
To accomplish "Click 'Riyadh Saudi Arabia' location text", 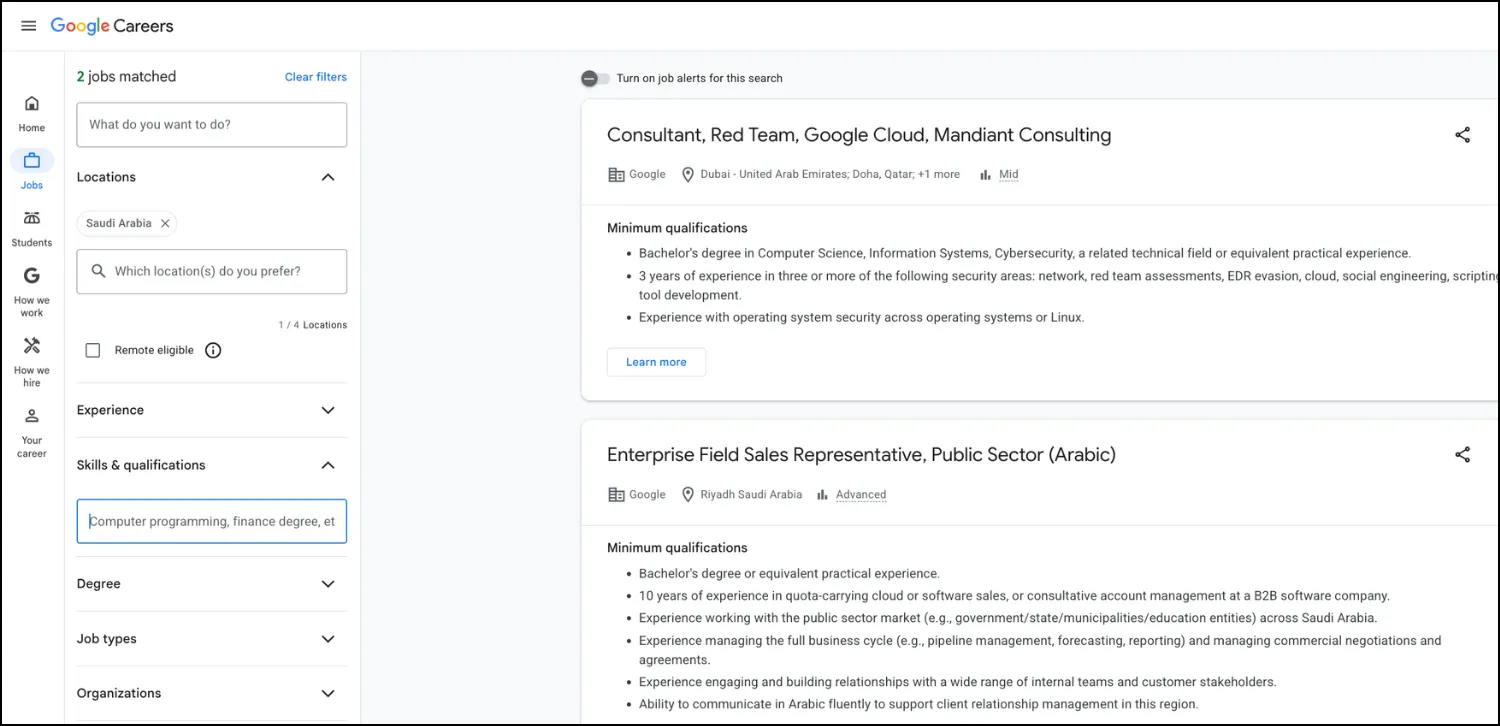I will point(751,494).
